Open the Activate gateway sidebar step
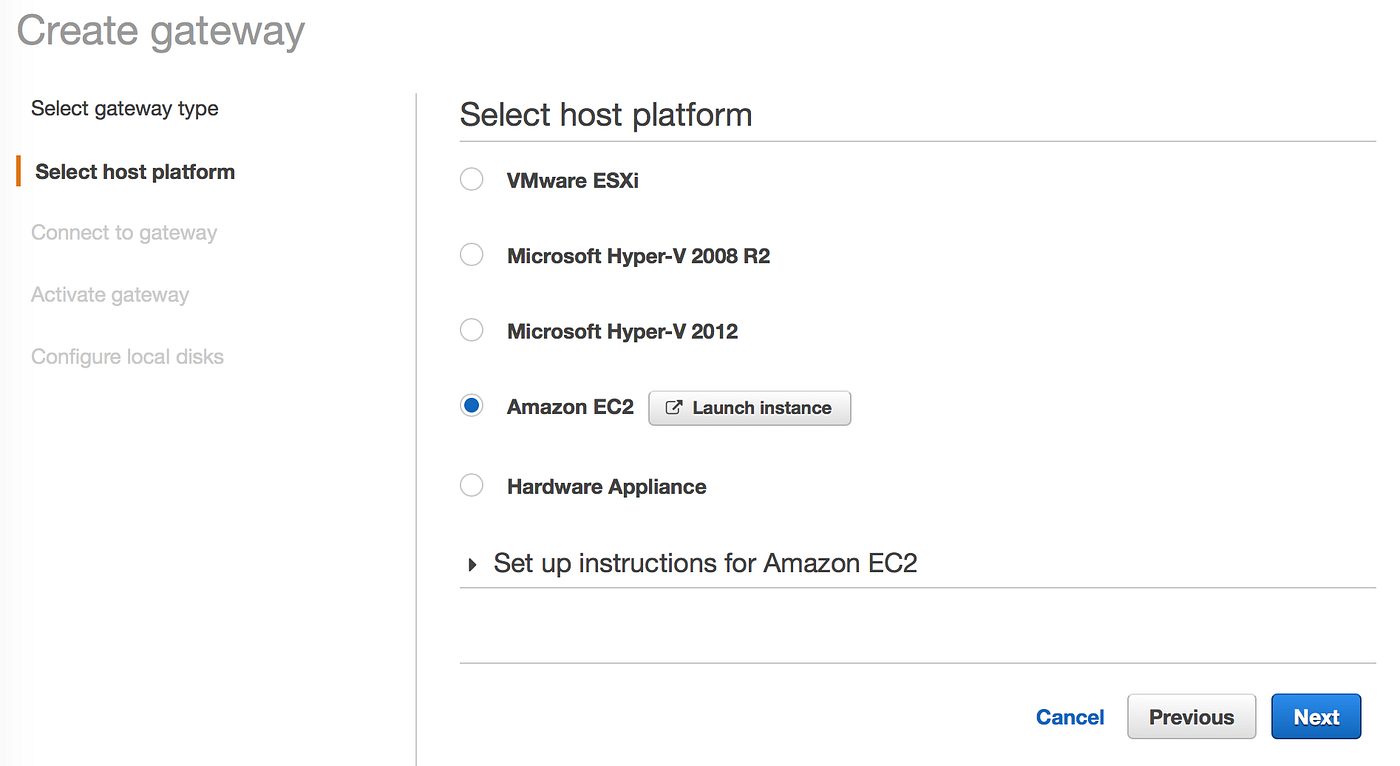 (x=110, y=294)
